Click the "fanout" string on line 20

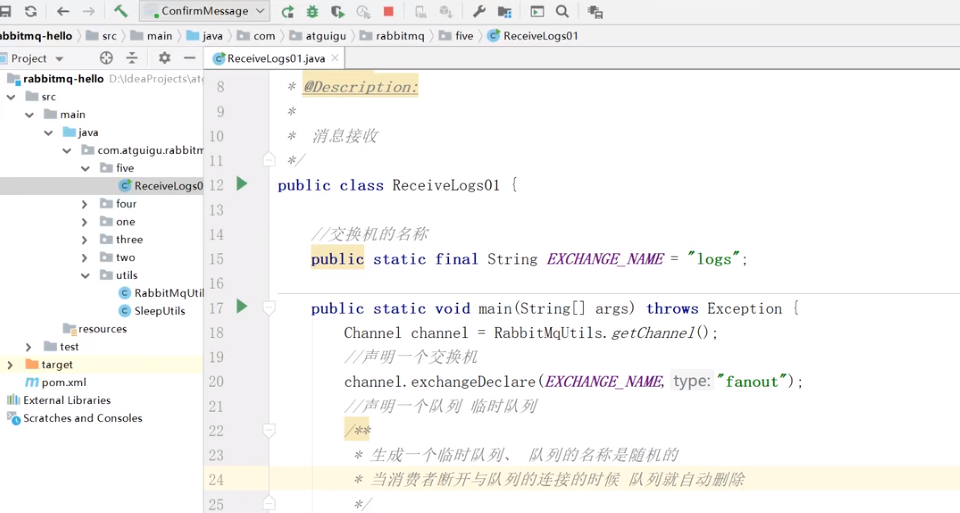[x=751, y=381]
